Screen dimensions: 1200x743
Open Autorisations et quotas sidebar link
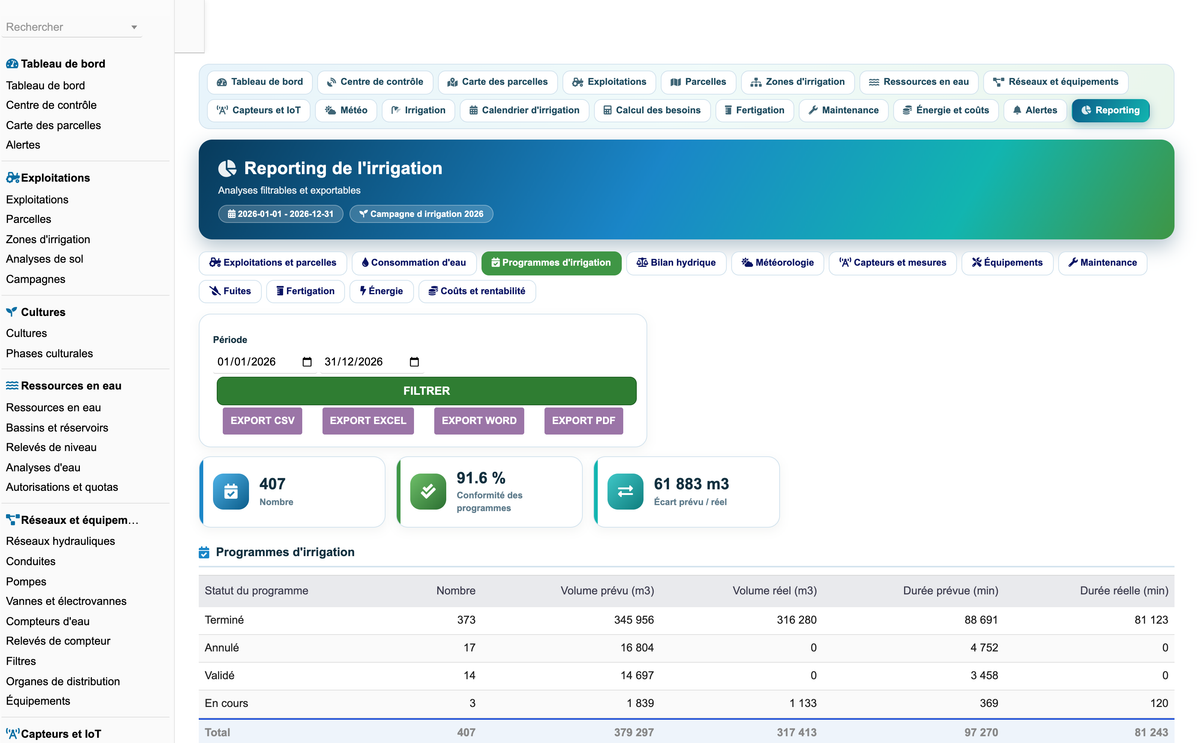pos(62,487)
